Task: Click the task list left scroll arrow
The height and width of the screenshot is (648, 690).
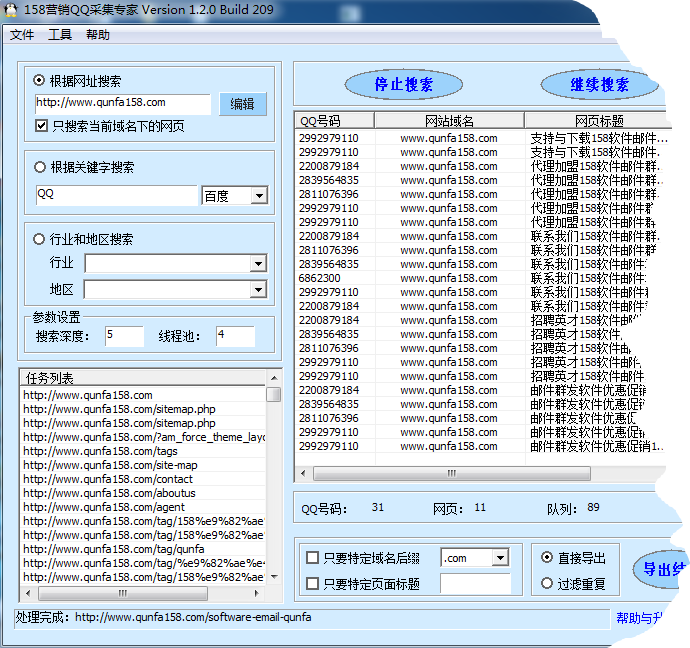Action: 29,593
